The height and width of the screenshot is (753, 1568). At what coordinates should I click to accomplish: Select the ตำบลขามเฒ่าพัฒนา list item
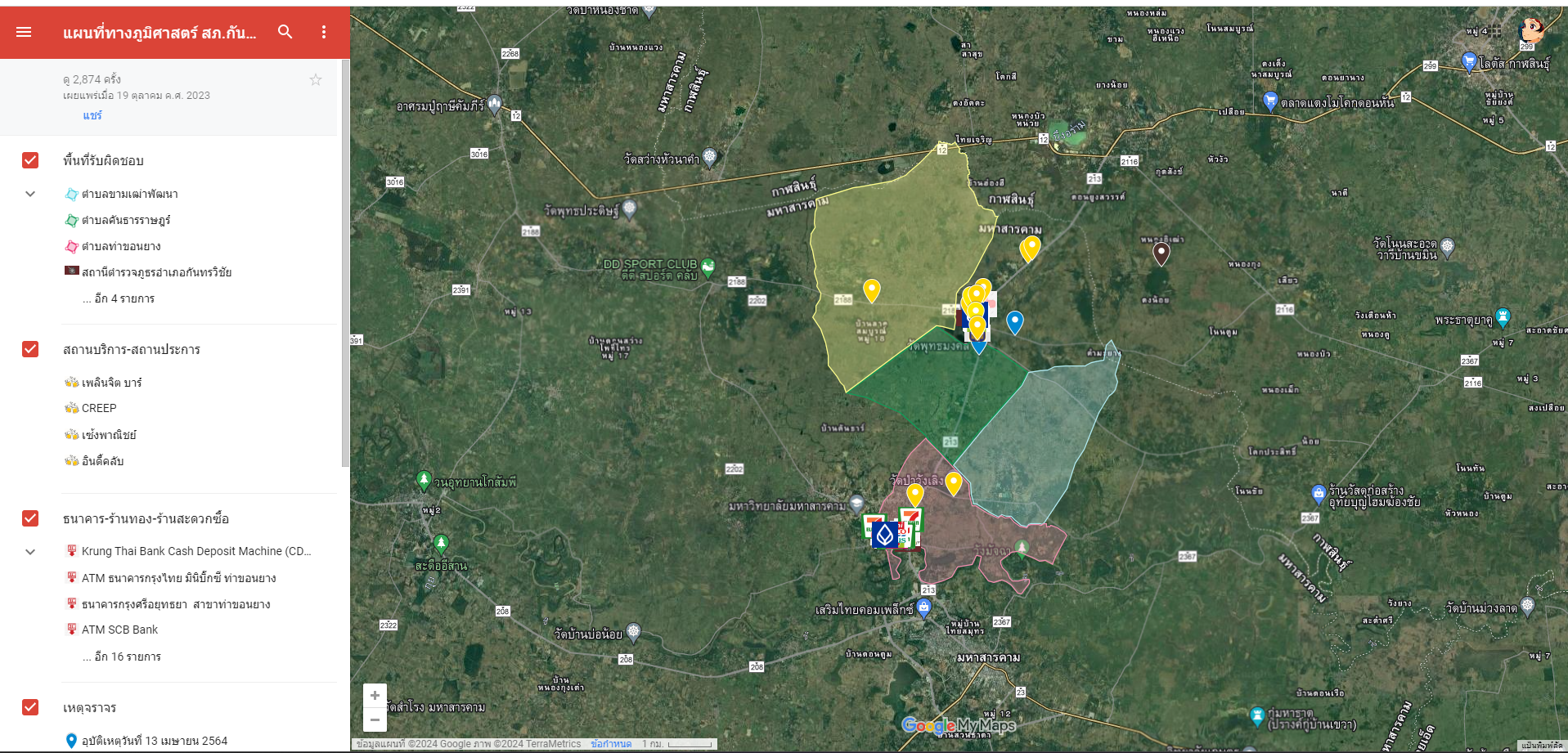pyautogui.click(x=129, y=194)
